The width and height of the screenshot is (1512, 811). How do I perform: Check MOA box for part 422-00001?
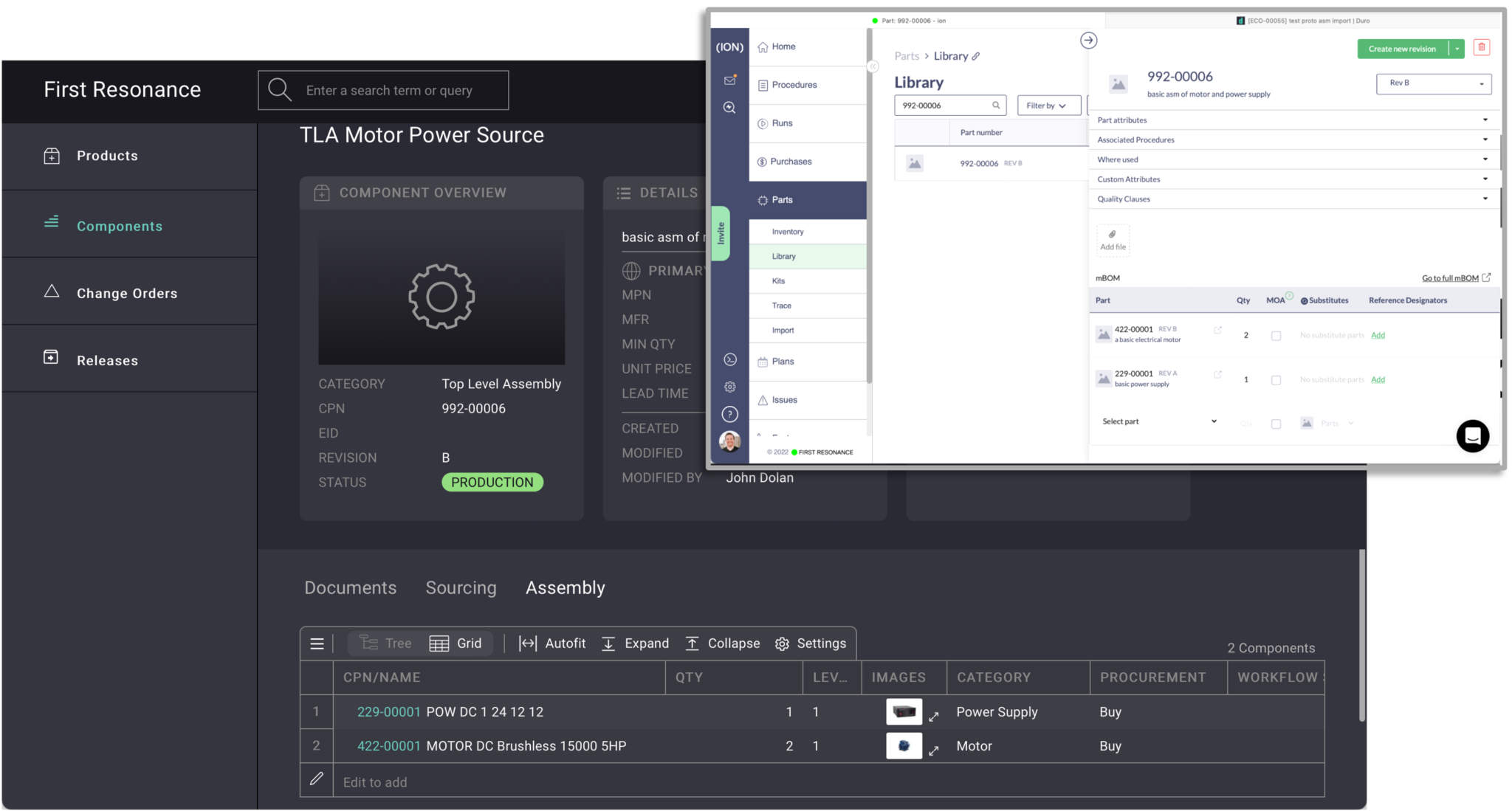point(1276,336)
